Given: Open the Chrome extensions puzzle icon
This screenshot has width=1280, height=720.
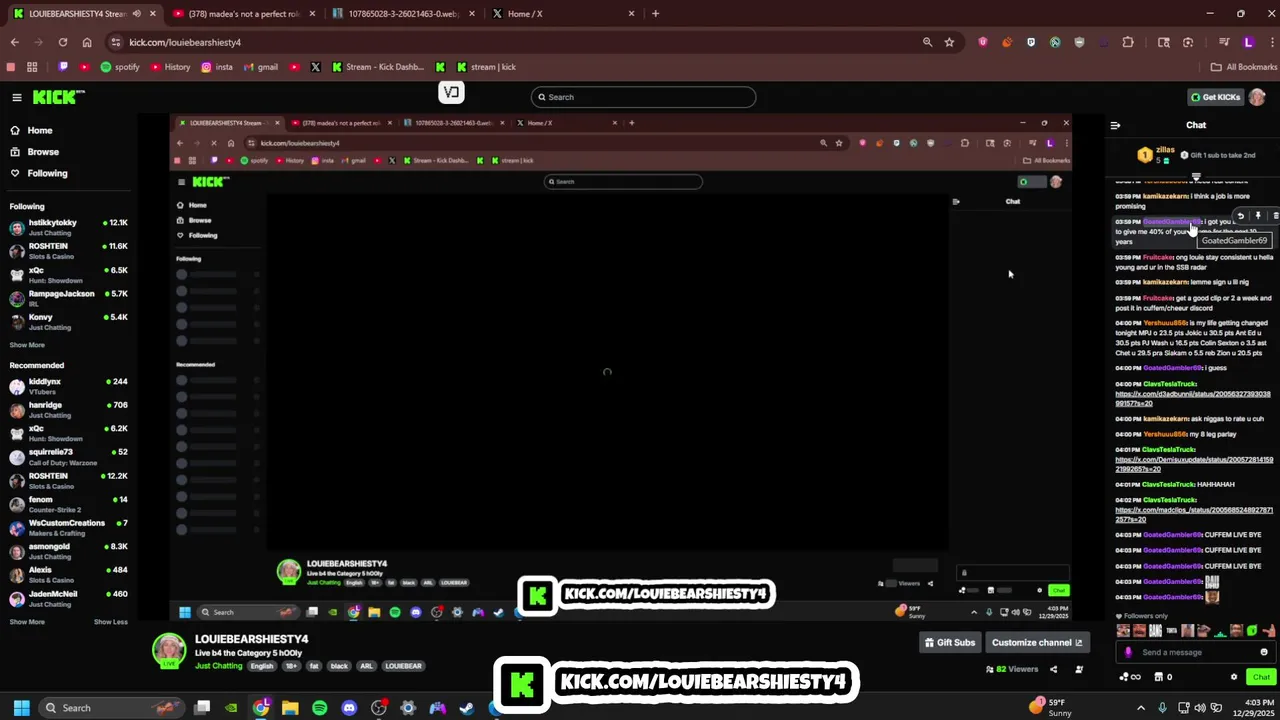Looking at the screenshot, I should [1128, 42].
